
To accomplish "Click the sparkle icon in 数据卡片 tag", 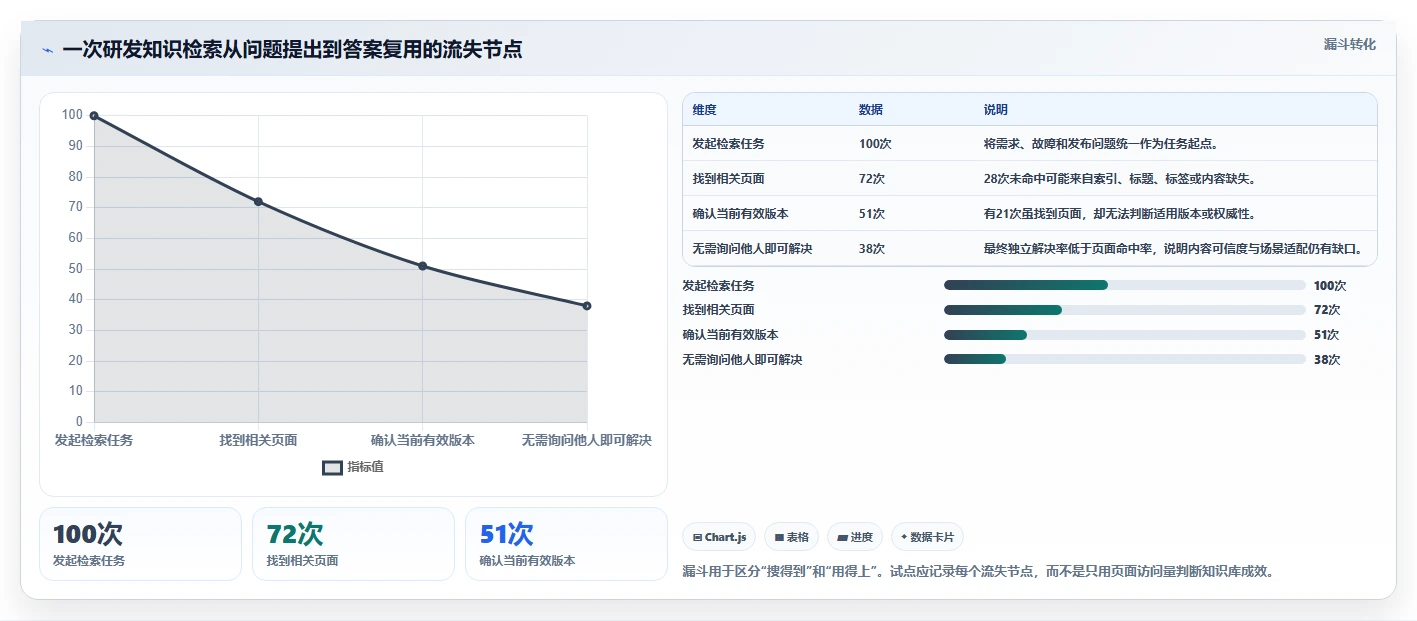I will pos(904,537).
